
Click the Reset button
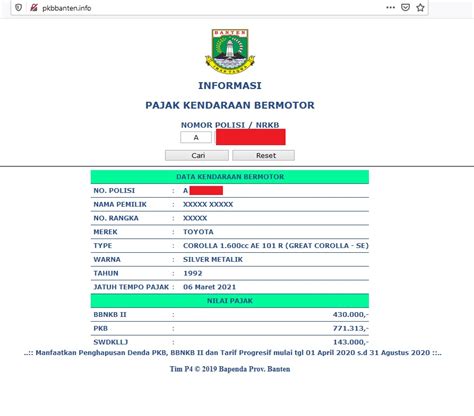[263, 155]
